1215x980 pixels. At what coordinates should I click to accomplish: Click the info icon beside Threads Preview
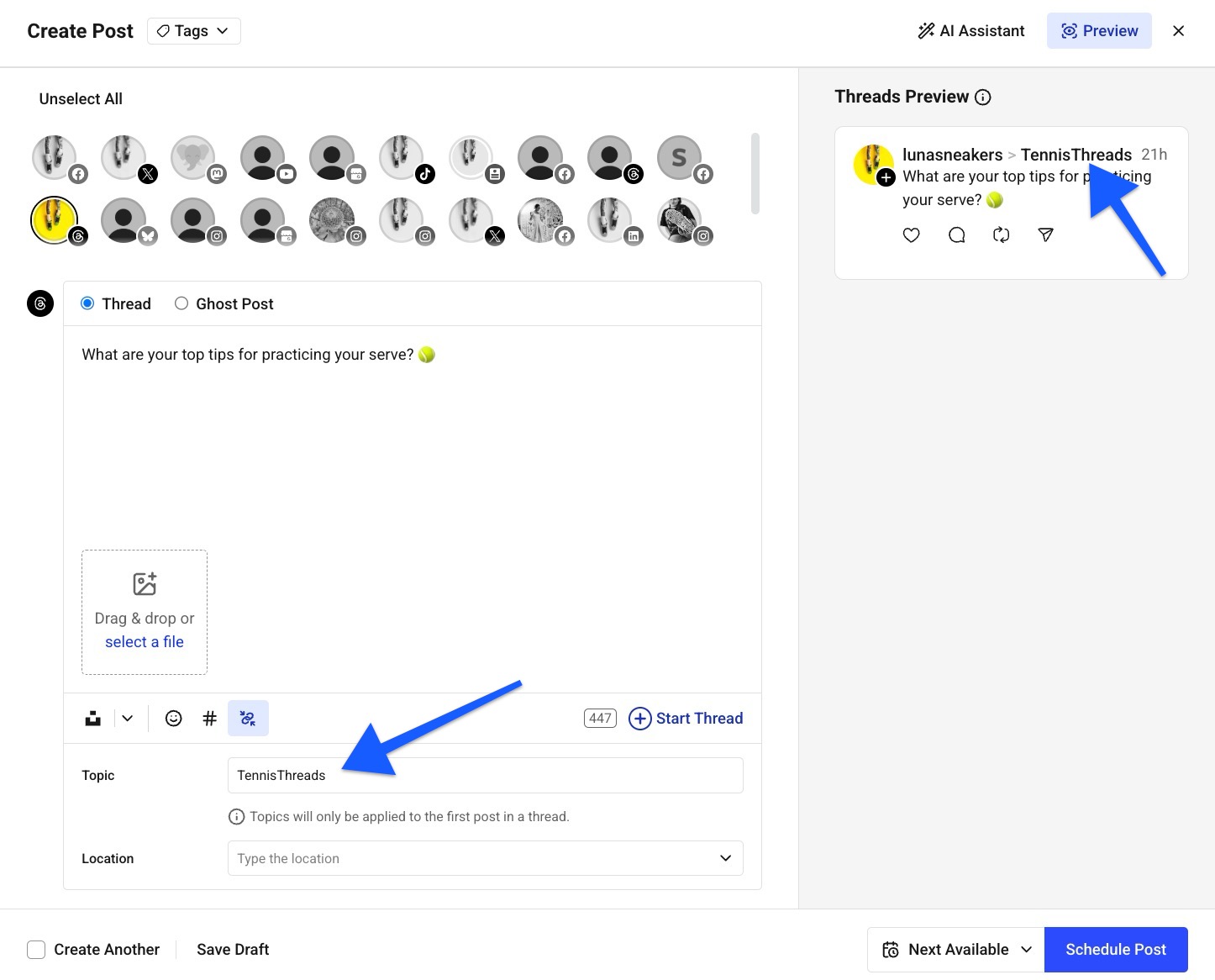(983, 97)
